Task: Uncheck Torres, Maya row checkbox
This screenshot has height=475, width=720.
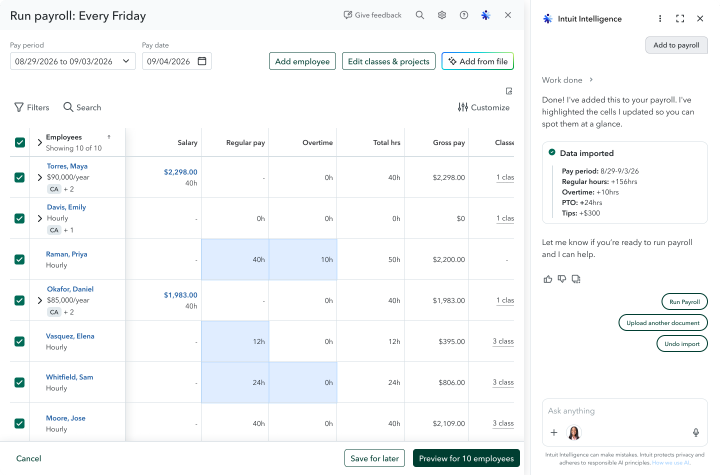Action: (20, 177)
